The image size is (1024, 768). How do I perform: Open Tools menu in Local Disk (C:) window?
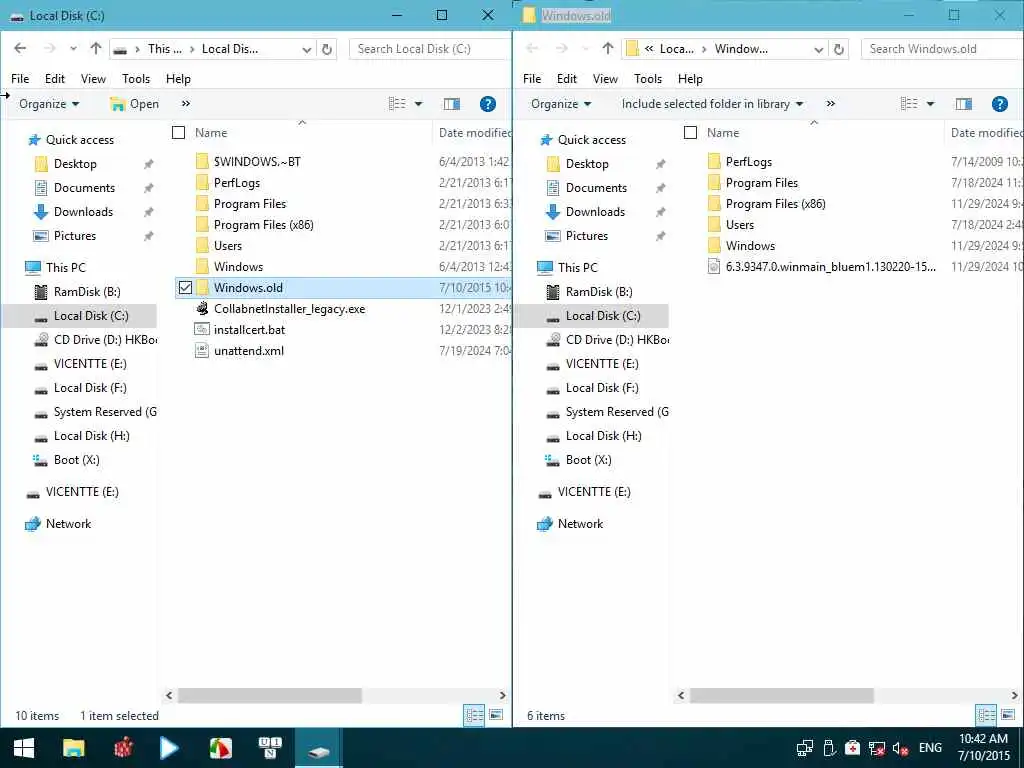click(x=136, y=79)
